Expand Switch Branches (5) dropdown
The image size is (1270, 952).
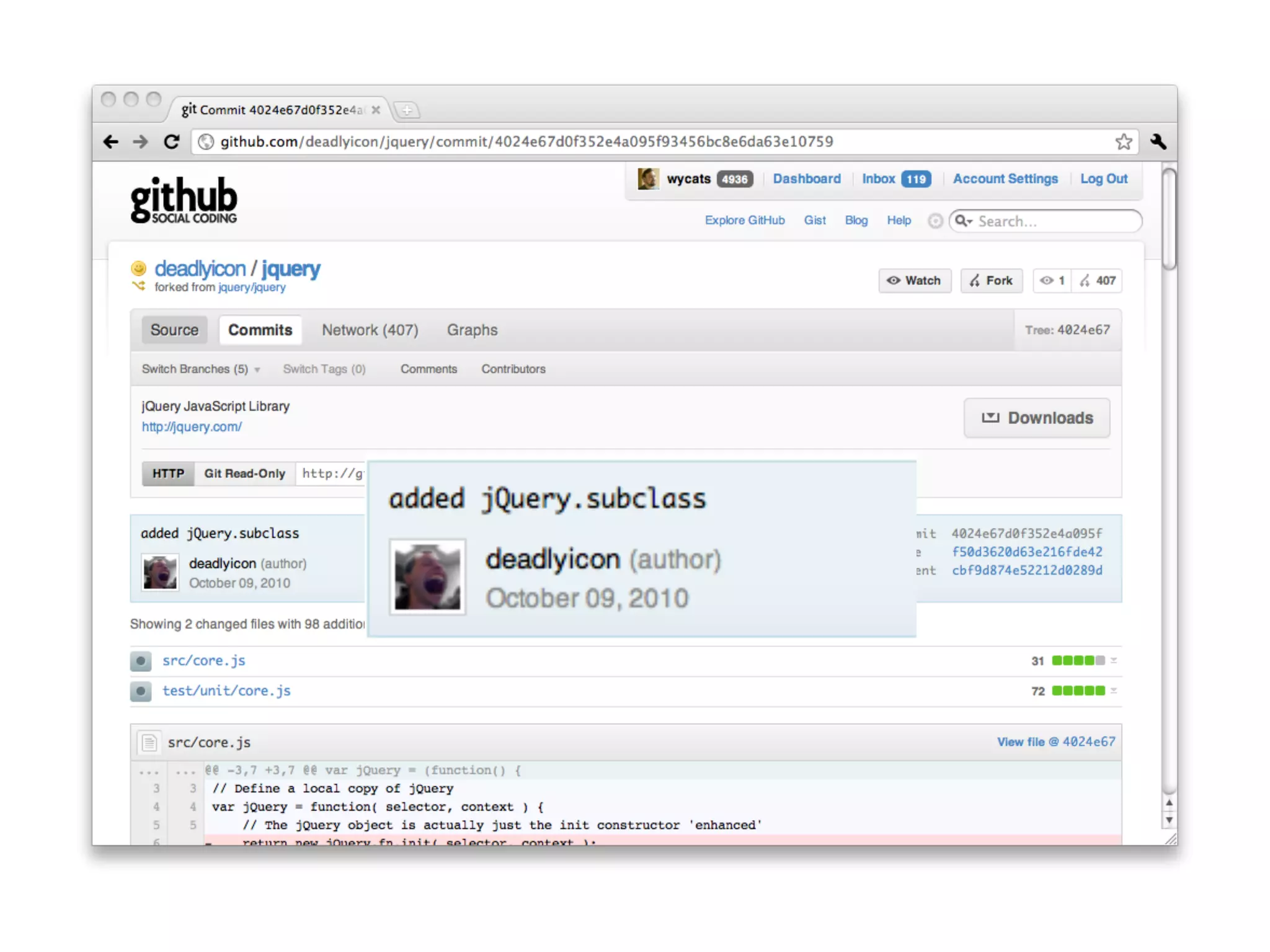pyautogui.click(x=200, y=369)
